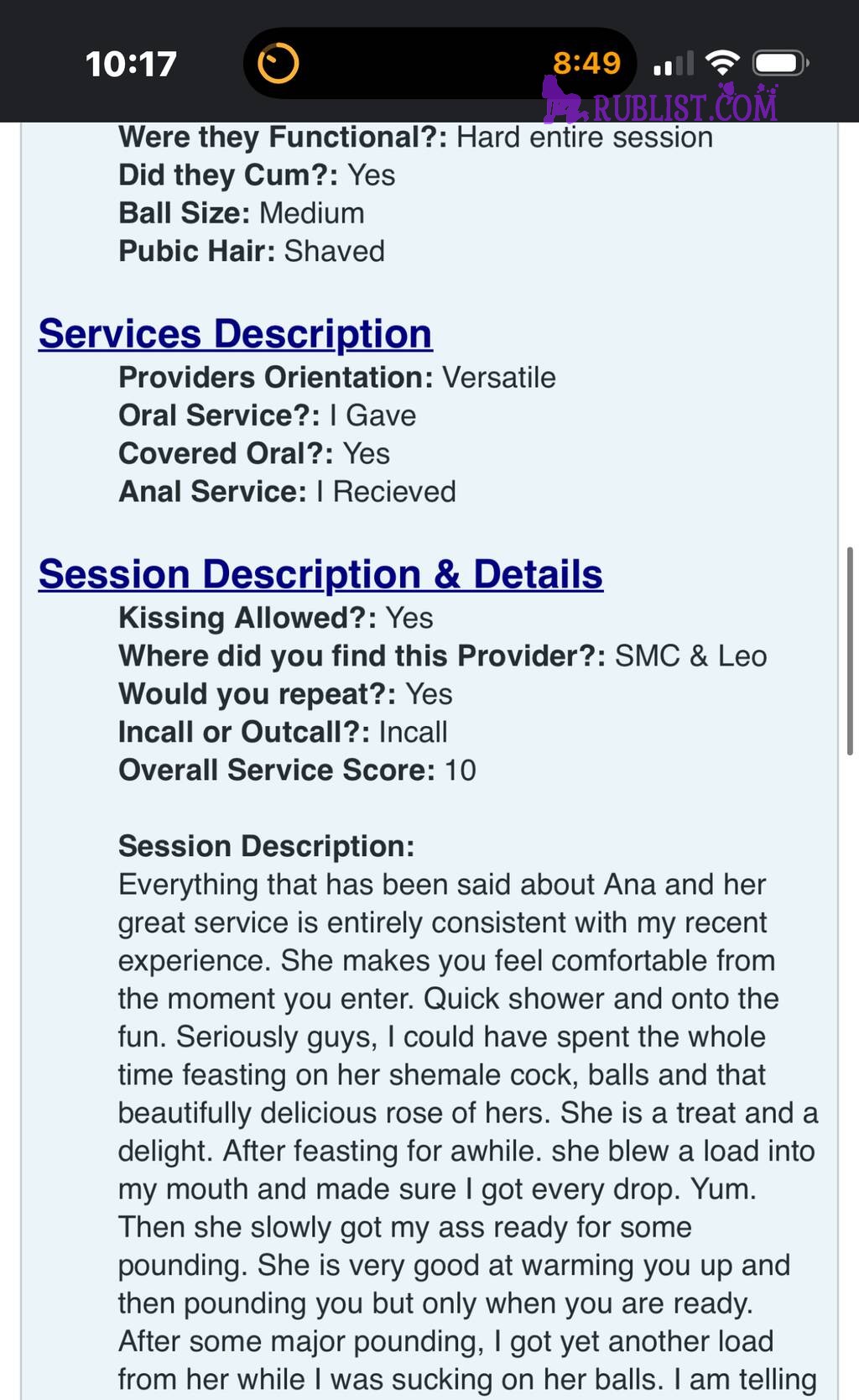Screen dimensions: 859x1400
Task: Click the Kissing Allowed label
Action: tap(247, 618)
